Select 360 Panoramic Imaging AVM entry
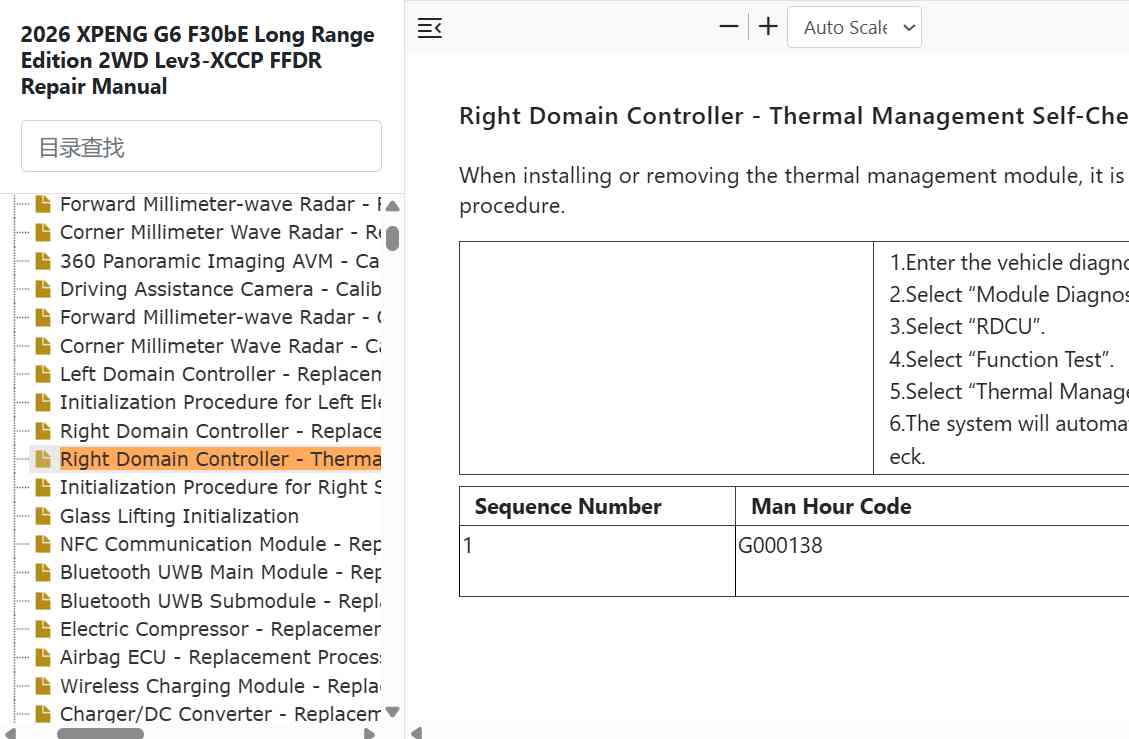This screenshot has width=1129, height=739. 220,261
